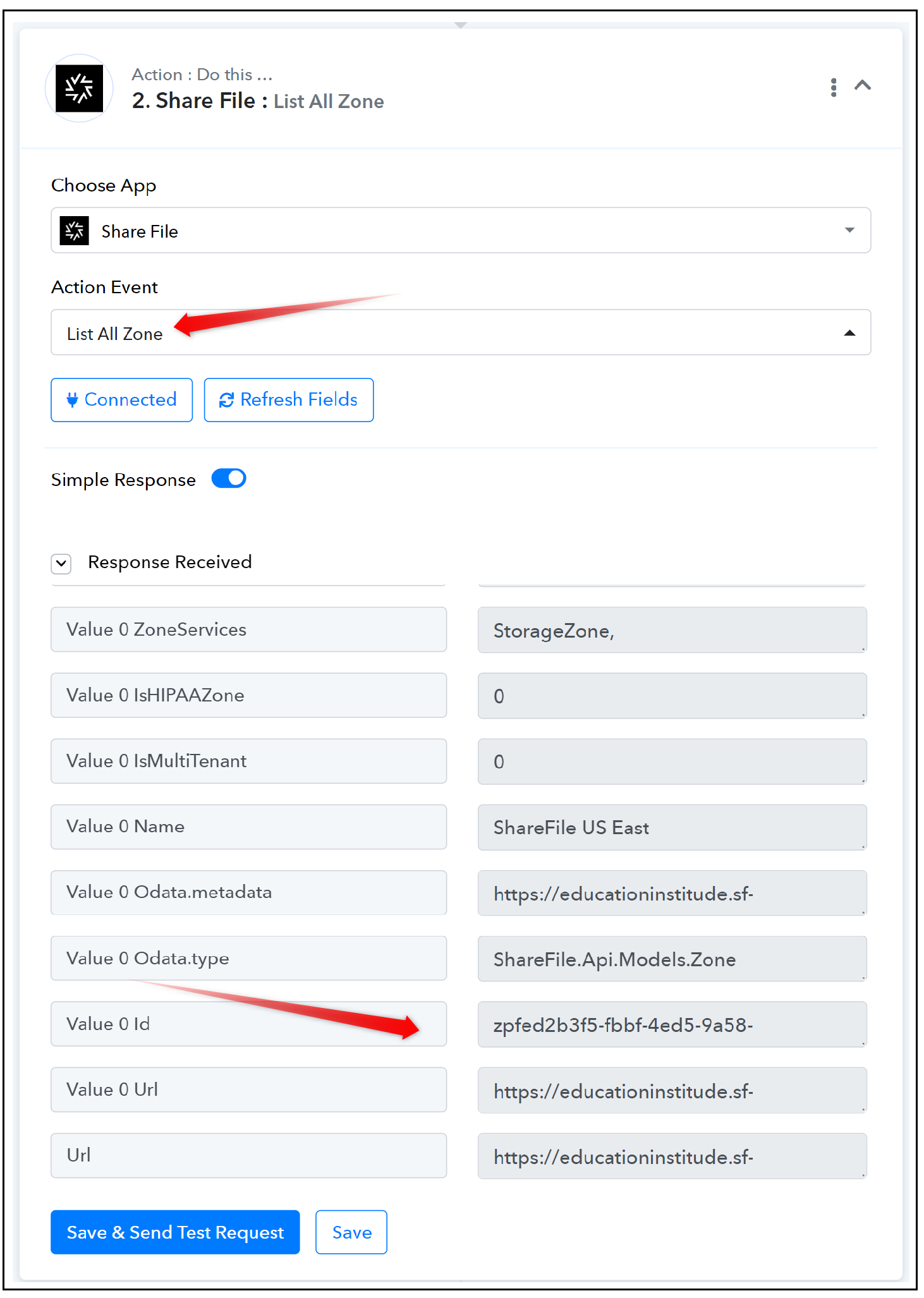The height and width of the screenshot is (1298, 924).
Task: Open the Choose App dropdown
Action: tap(461, 231)
